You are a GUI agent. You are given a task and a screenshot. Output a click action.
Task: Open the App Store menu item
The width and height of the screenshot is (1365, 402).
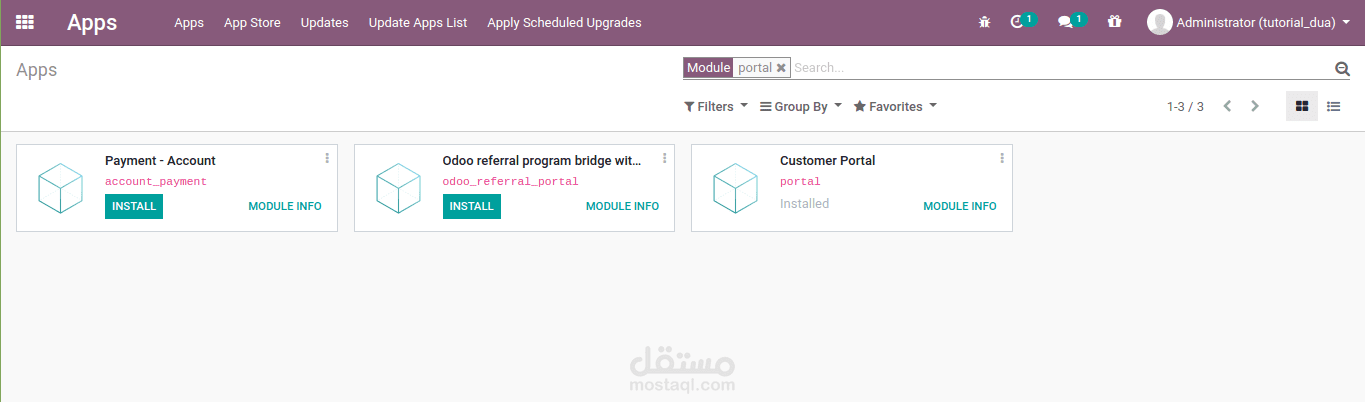click(x=252, y=22)
